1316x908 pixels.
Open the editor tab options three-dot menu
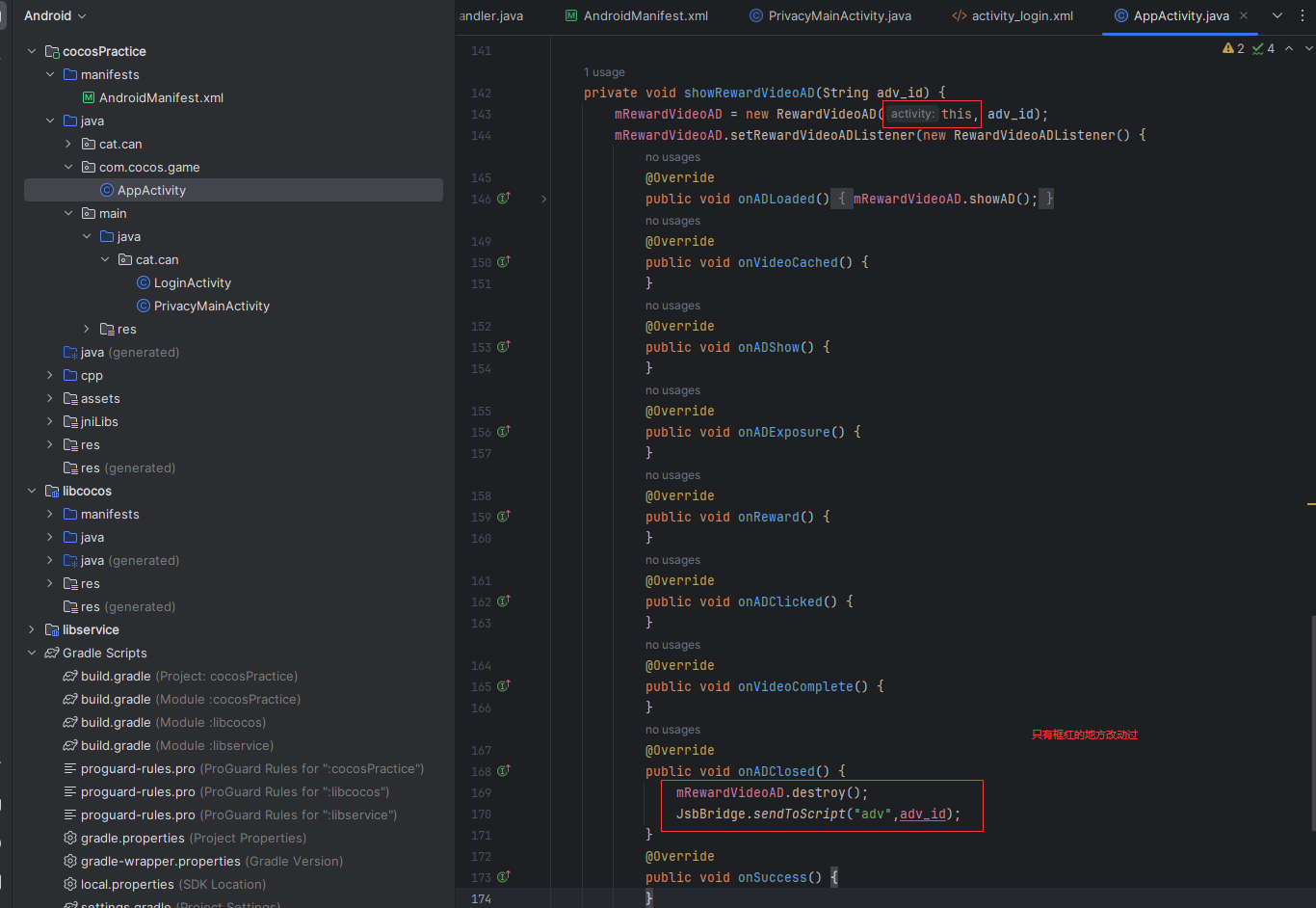(1304, 15)
